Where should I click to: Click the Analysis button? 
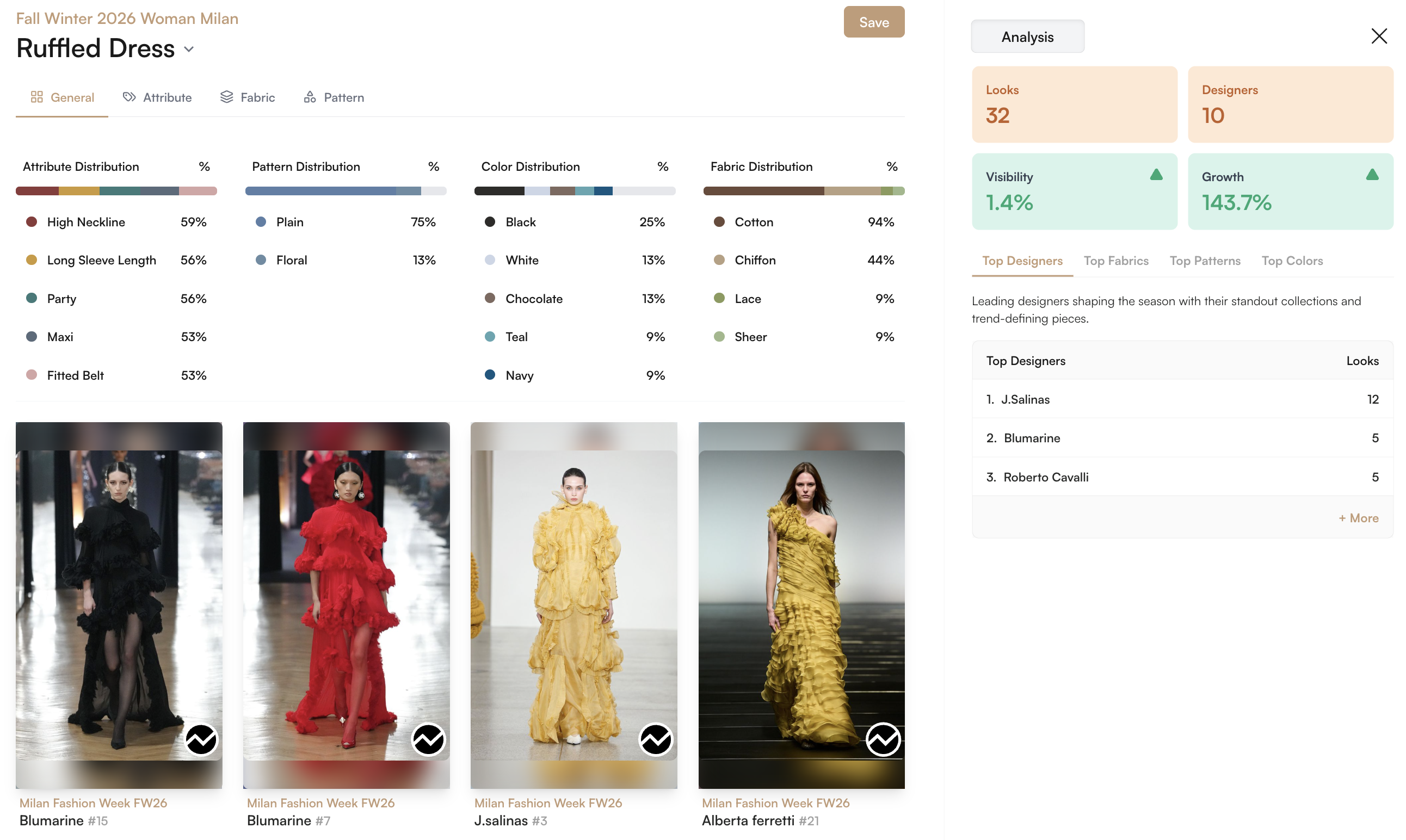click(x=1027, y=37)
